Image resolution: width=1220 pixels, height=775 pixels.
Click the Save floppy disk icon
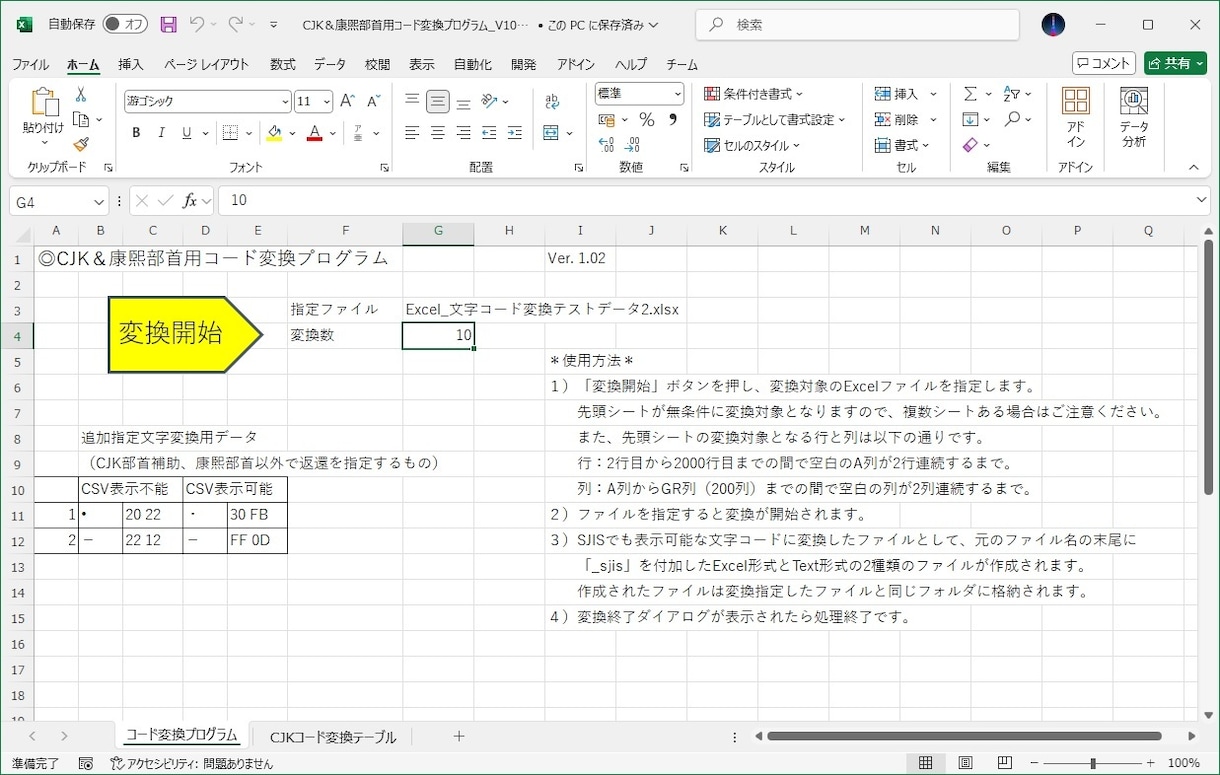(168, 24)
